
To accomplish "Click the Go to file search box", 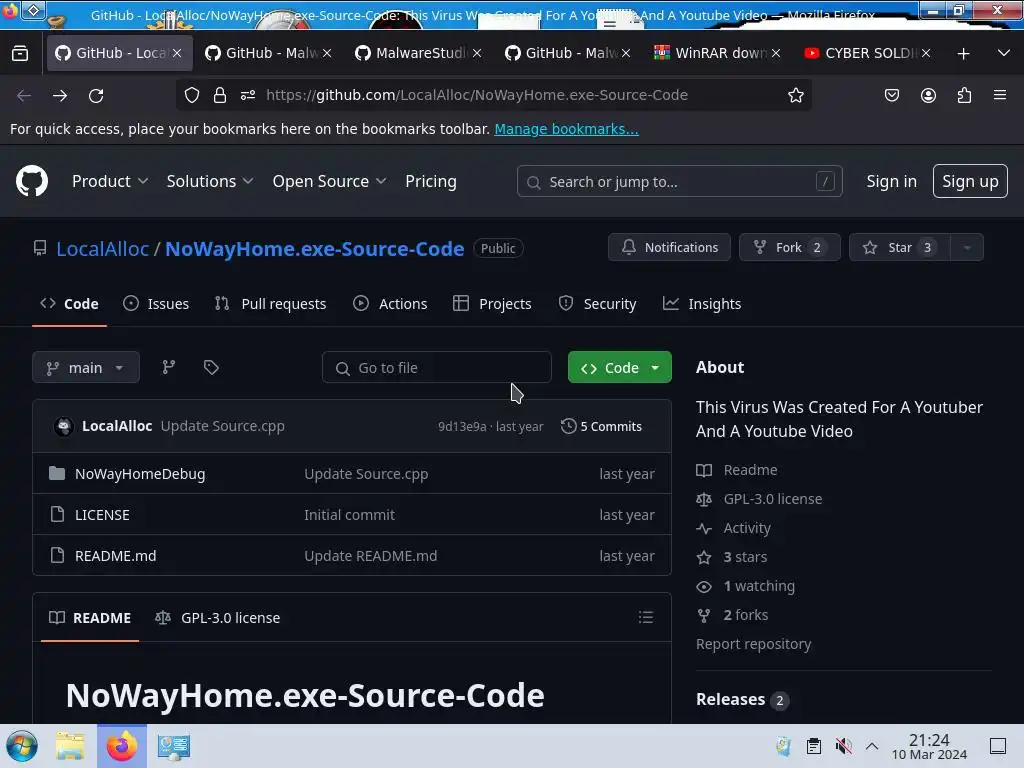I will [436, 367].
